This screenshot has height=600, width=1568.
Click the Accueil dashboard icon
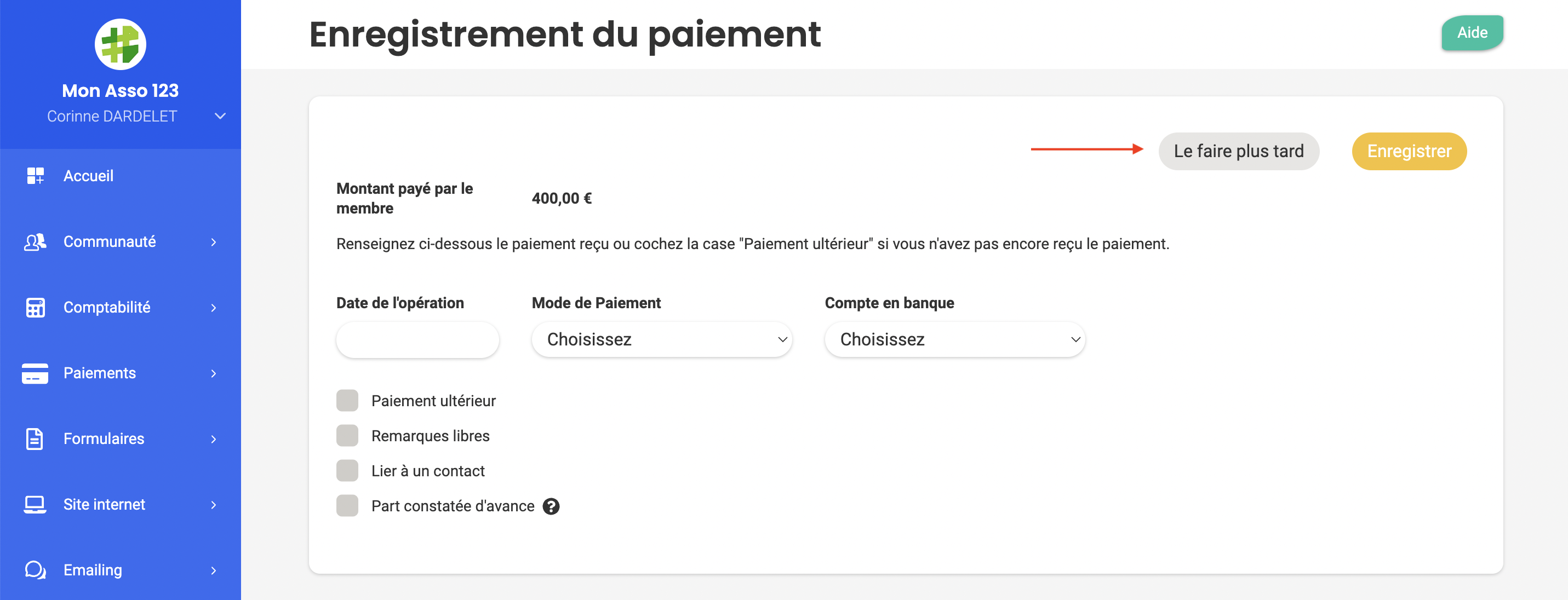(x=35, y=176)
